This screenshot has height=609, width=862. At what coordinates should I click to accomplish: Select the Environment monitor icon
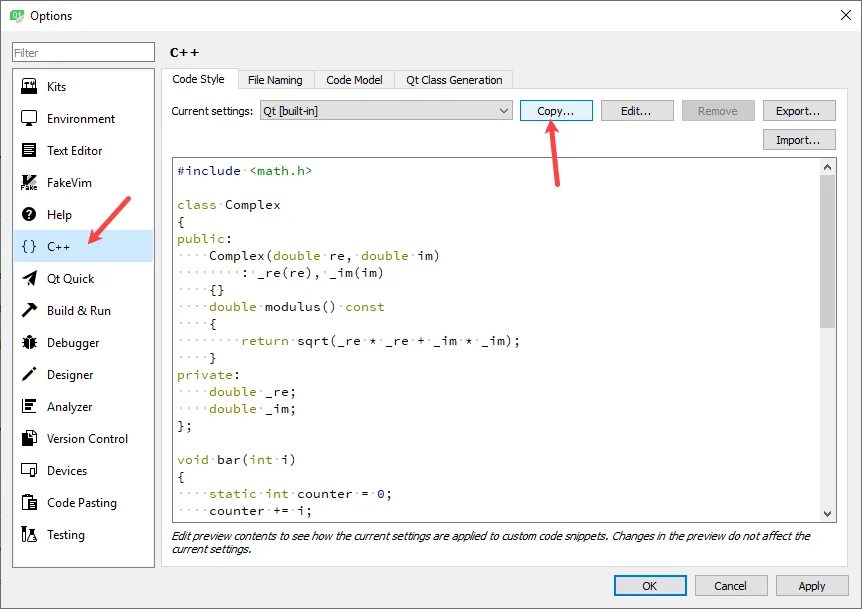(29, 118)
